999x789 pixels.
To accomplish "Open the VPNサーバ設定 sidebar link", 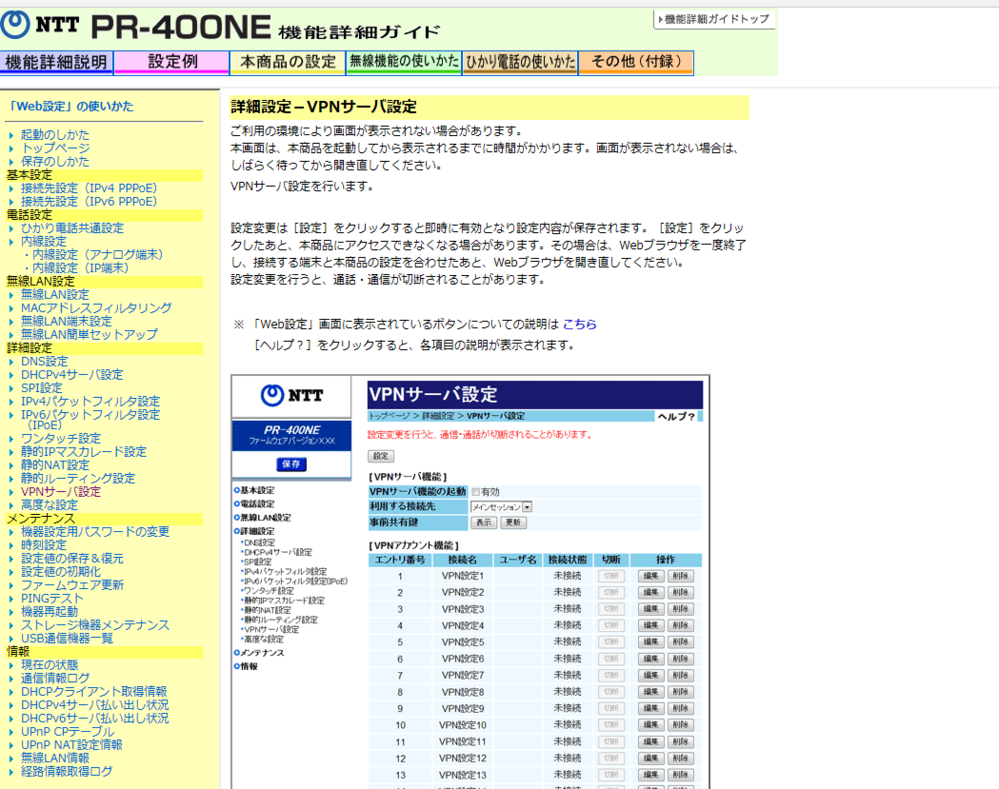I will [61, 492].
